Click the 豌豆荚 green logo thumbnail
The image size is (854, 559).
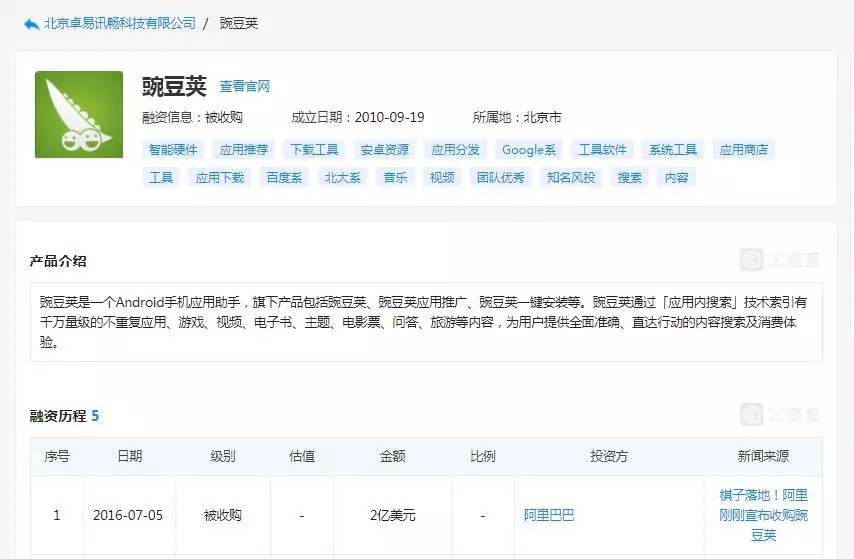(79, 114)
